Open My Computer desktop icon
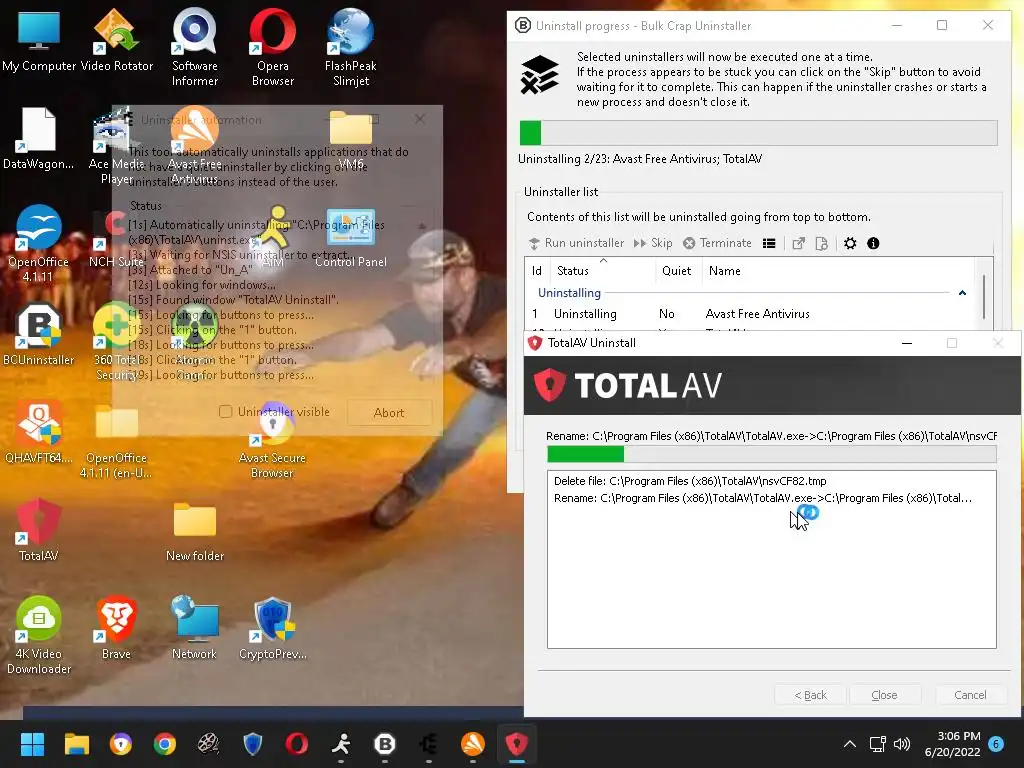This screenshot has height=768, width=1024. [x=39, y=40]
